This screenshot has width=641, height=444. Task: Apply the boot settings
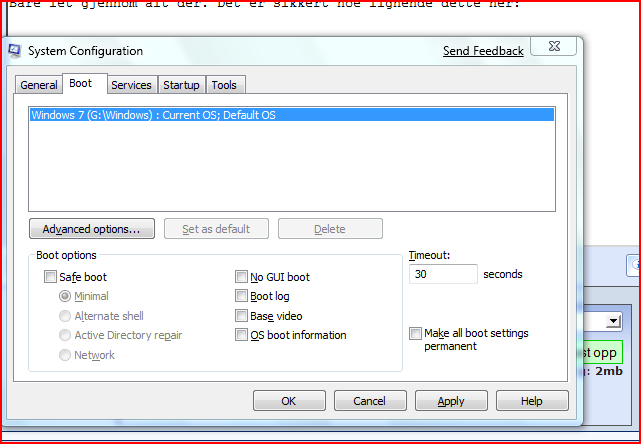pyautogui.click(x=451, y=401)
